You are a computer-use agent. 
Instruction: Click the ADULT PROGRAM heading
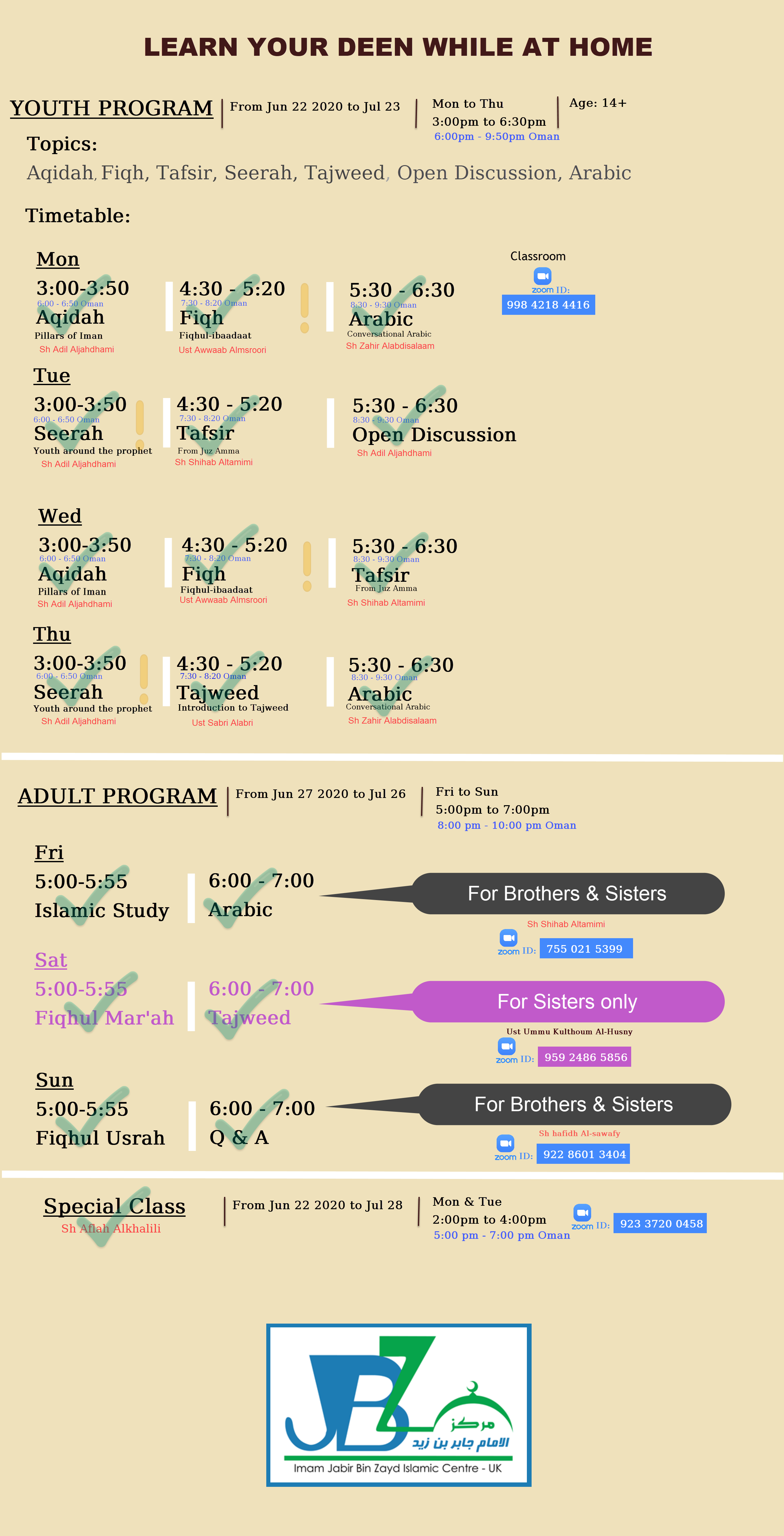coord(118,796)
